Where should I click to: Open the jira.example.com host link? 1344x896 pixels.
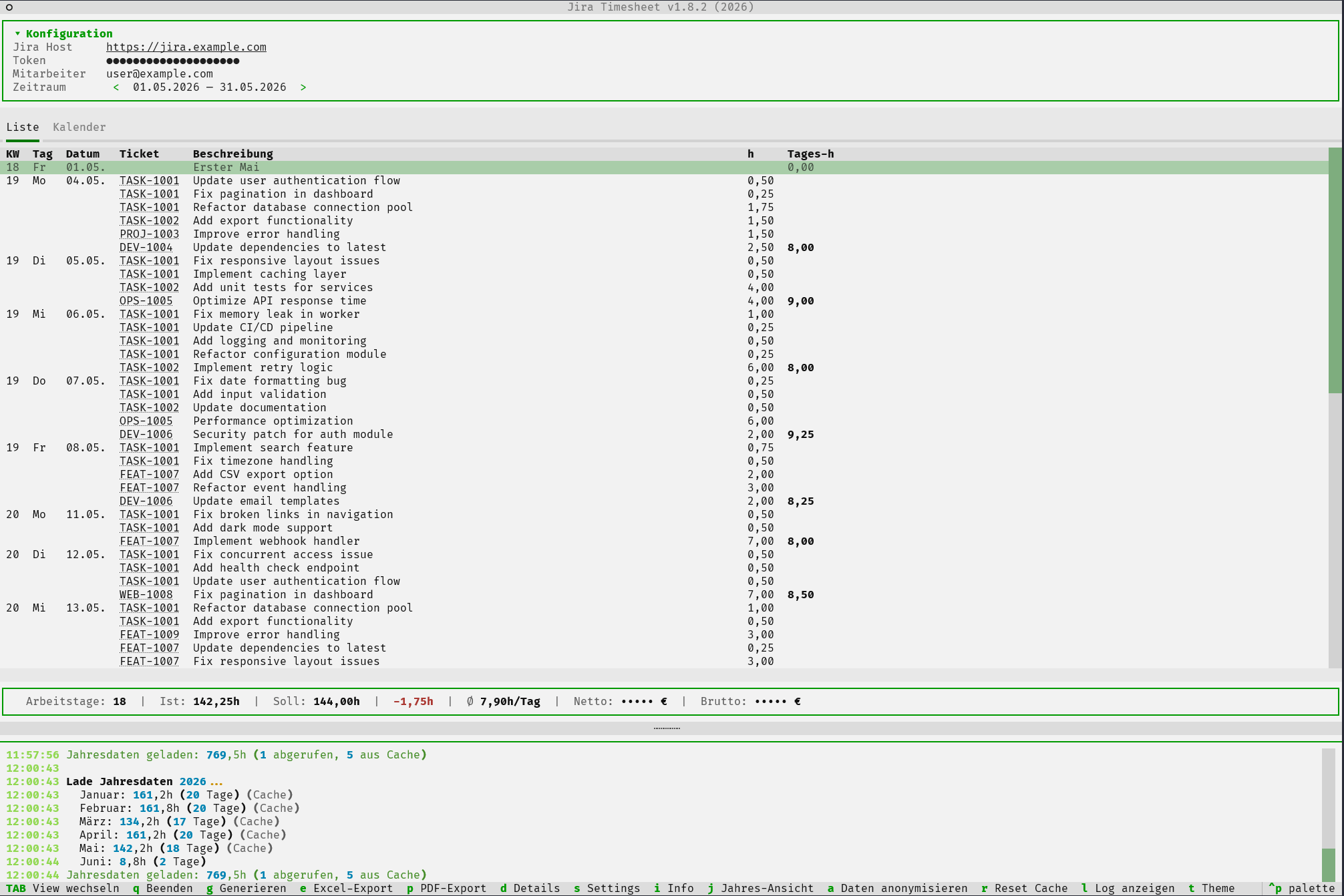click(x=186, y=47)
